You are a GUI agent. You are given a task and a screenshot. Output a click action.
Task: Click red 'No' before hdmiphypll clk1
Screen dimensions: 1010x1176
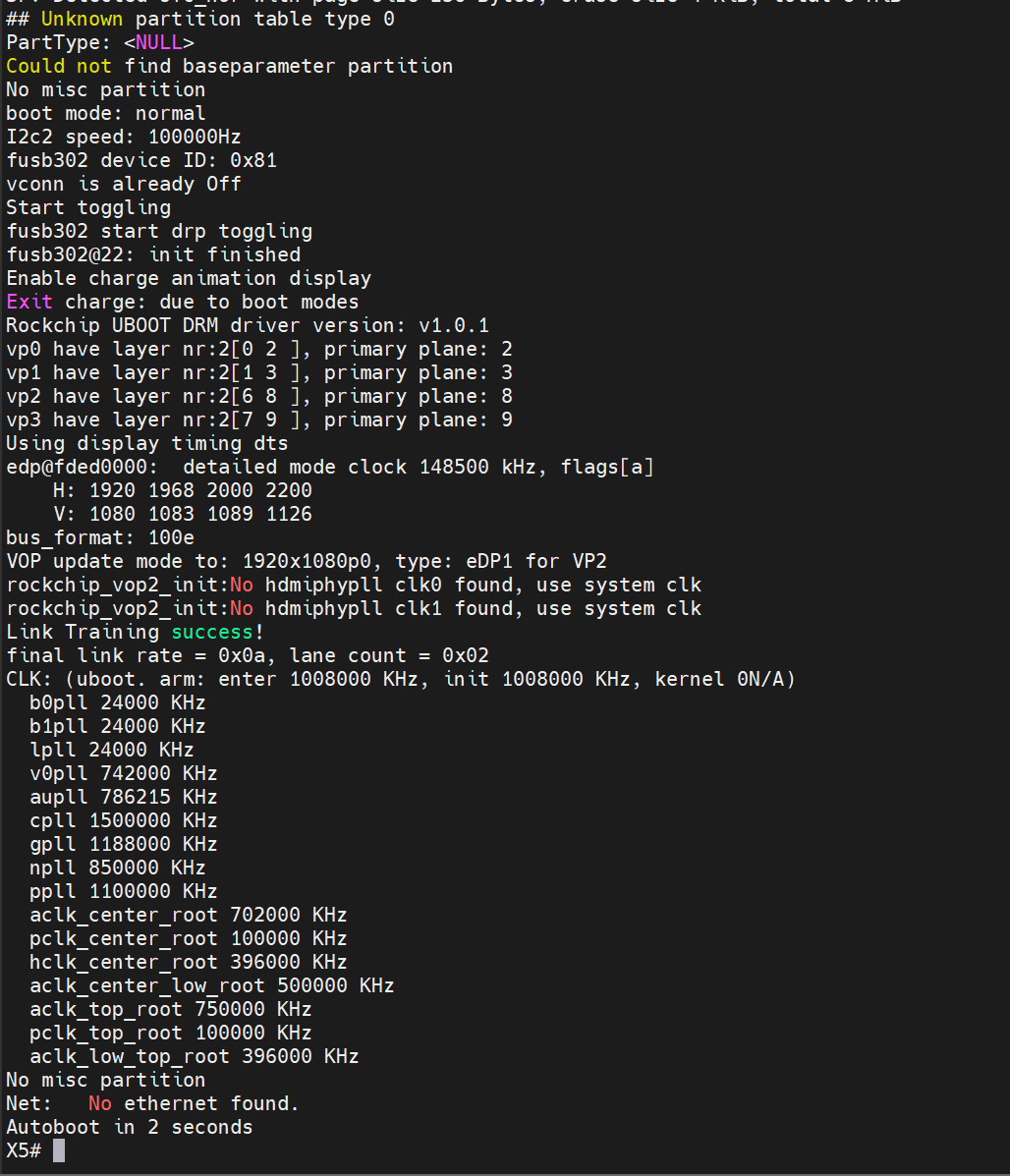[242, 608]
